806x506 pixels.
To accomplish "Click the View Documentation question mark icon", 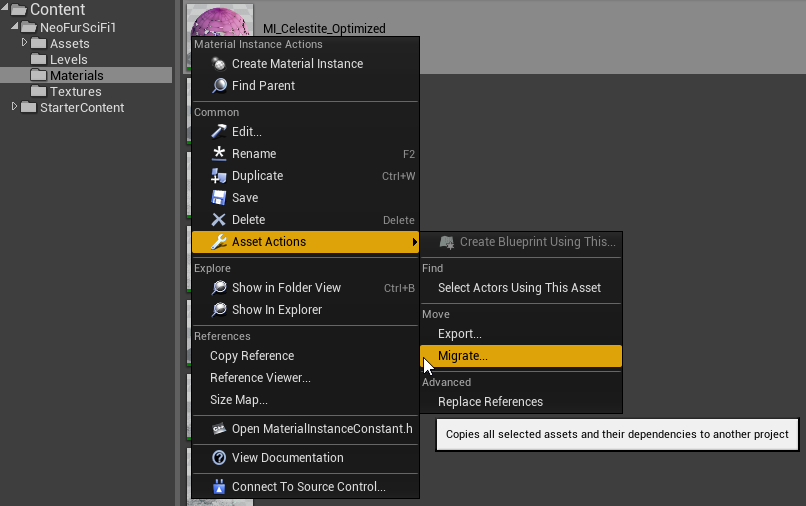I will 219,458.
